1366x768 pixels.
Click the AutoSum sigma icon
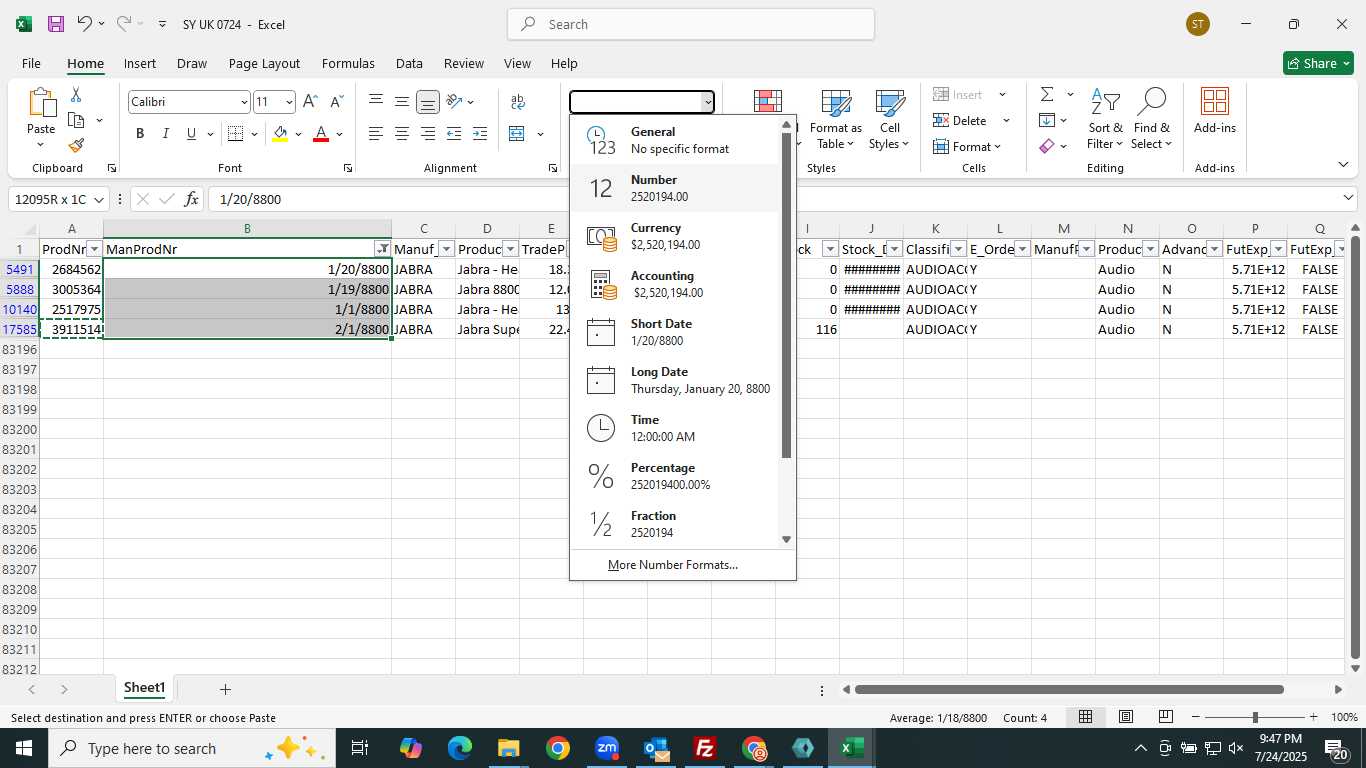(x=1047, y=94)
